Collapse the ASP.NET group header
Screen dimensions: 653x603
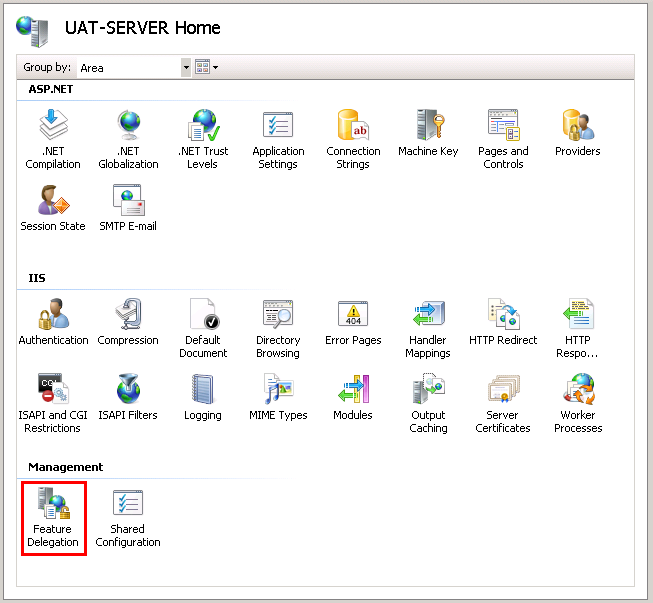pos(50,89)
